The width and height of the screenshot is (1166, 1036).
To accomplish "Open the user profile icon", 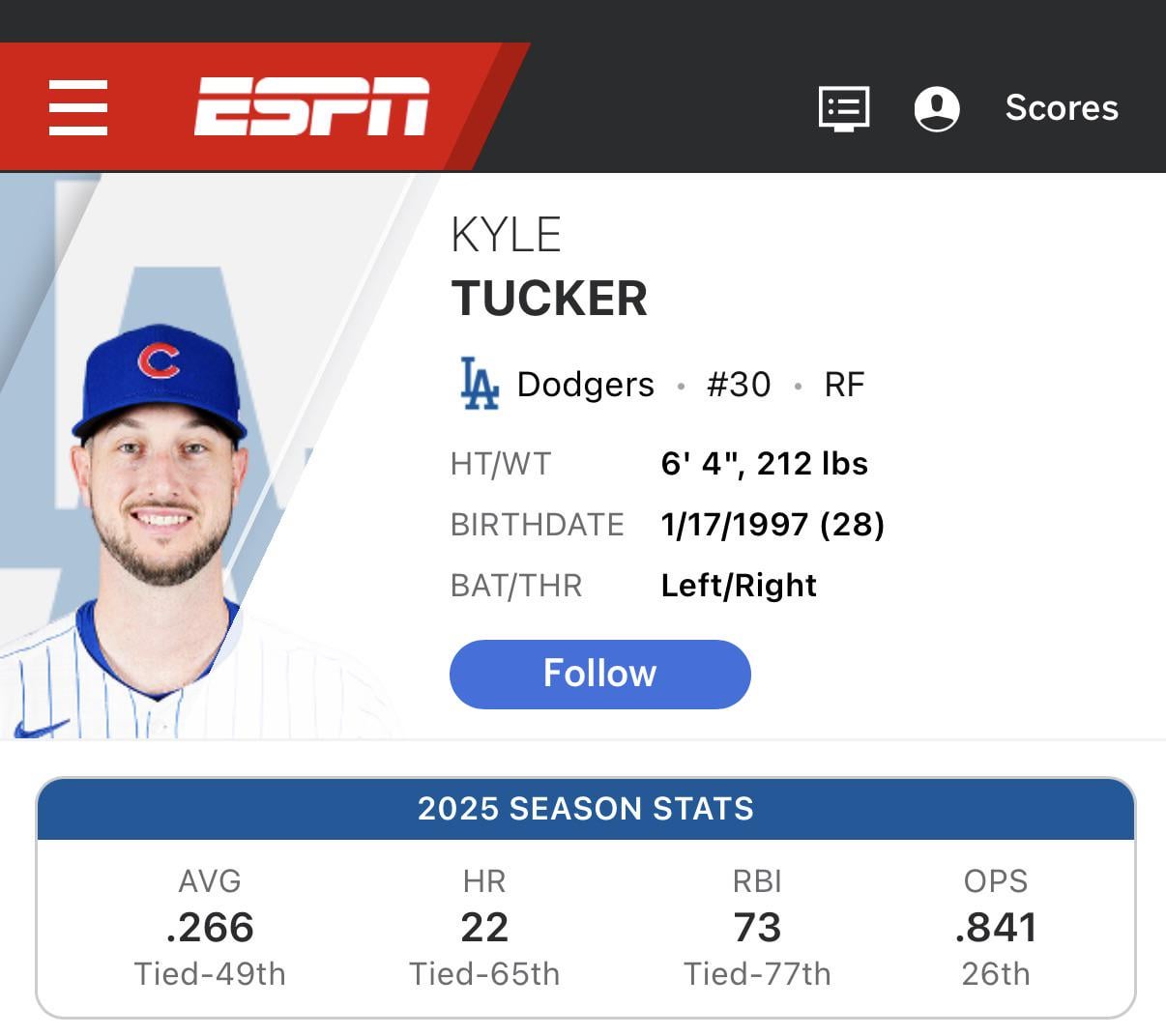I will click(x=936, y=108).
